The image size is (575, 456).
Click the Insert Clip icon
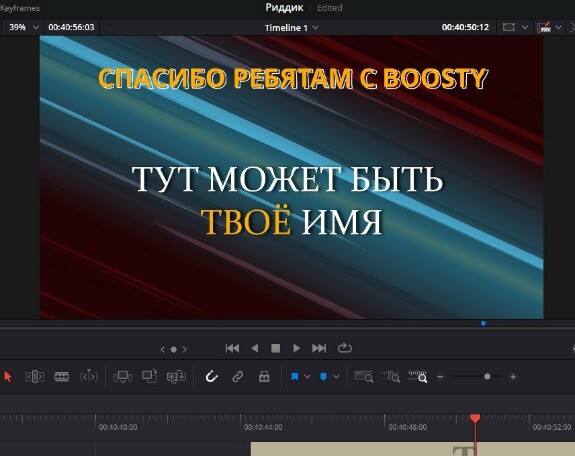pos(123,377)
